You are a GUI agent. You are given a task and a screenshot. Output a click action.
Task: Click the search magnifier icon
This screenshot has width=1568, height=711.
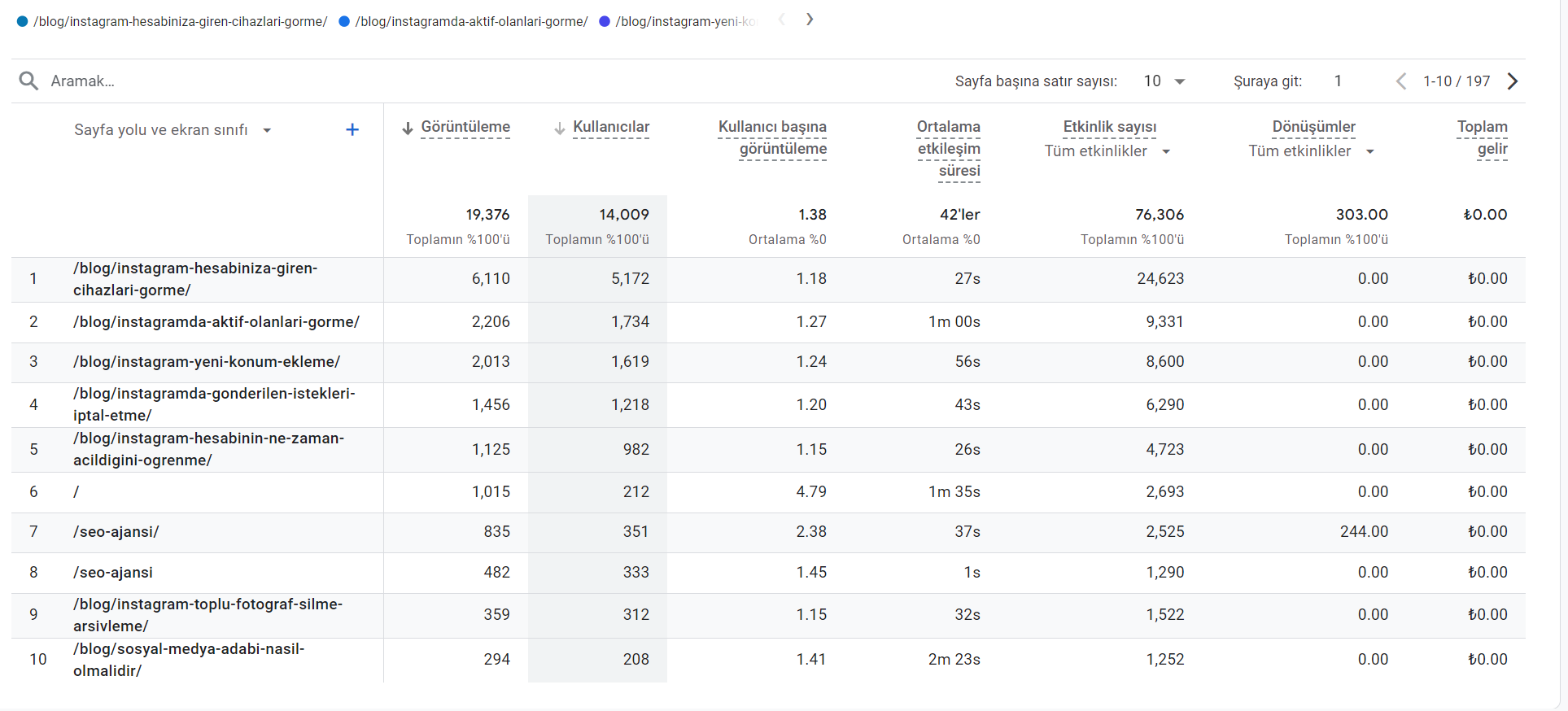pos(28,81)
